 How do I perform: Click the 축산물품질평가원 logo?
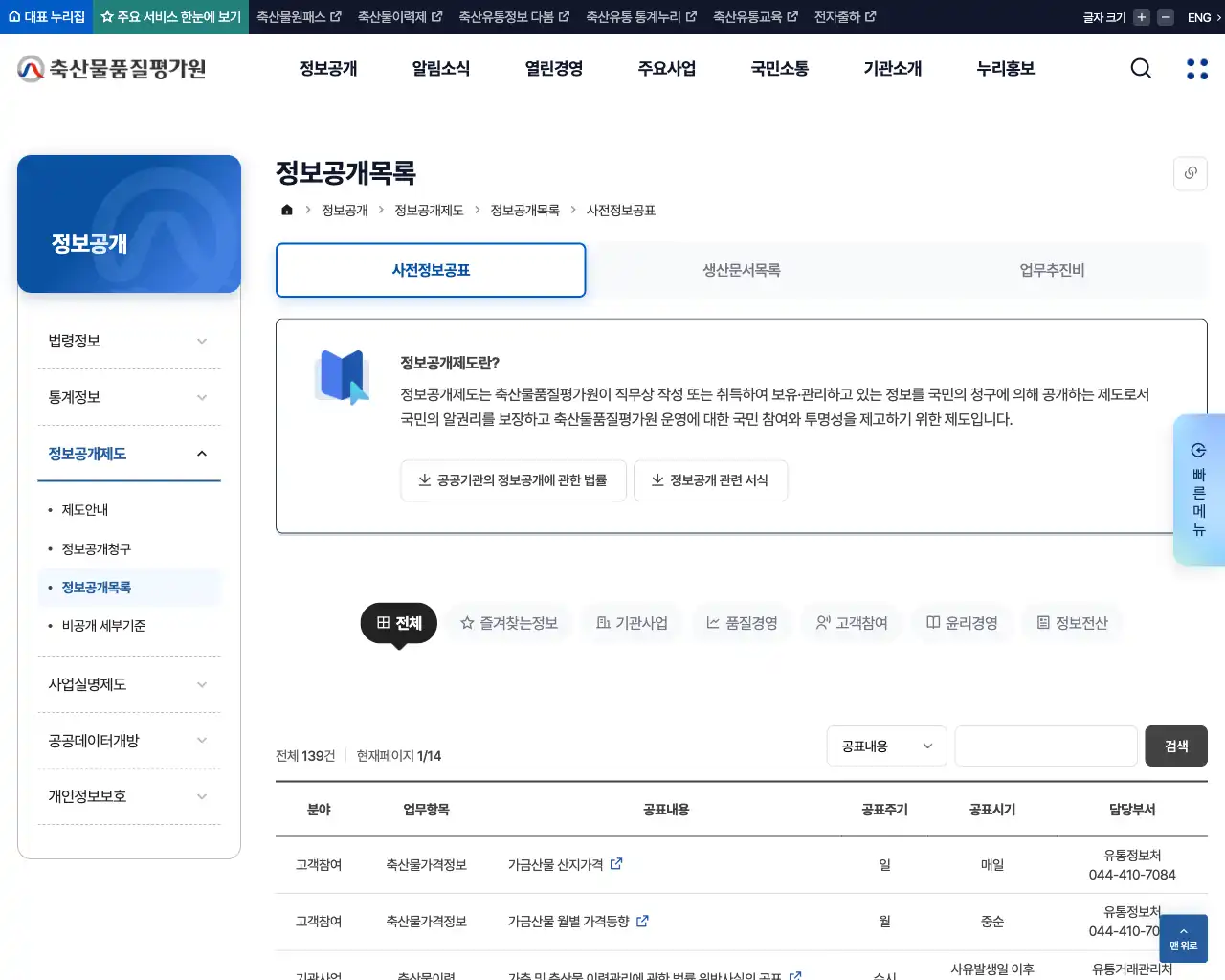tap(110, 68)
